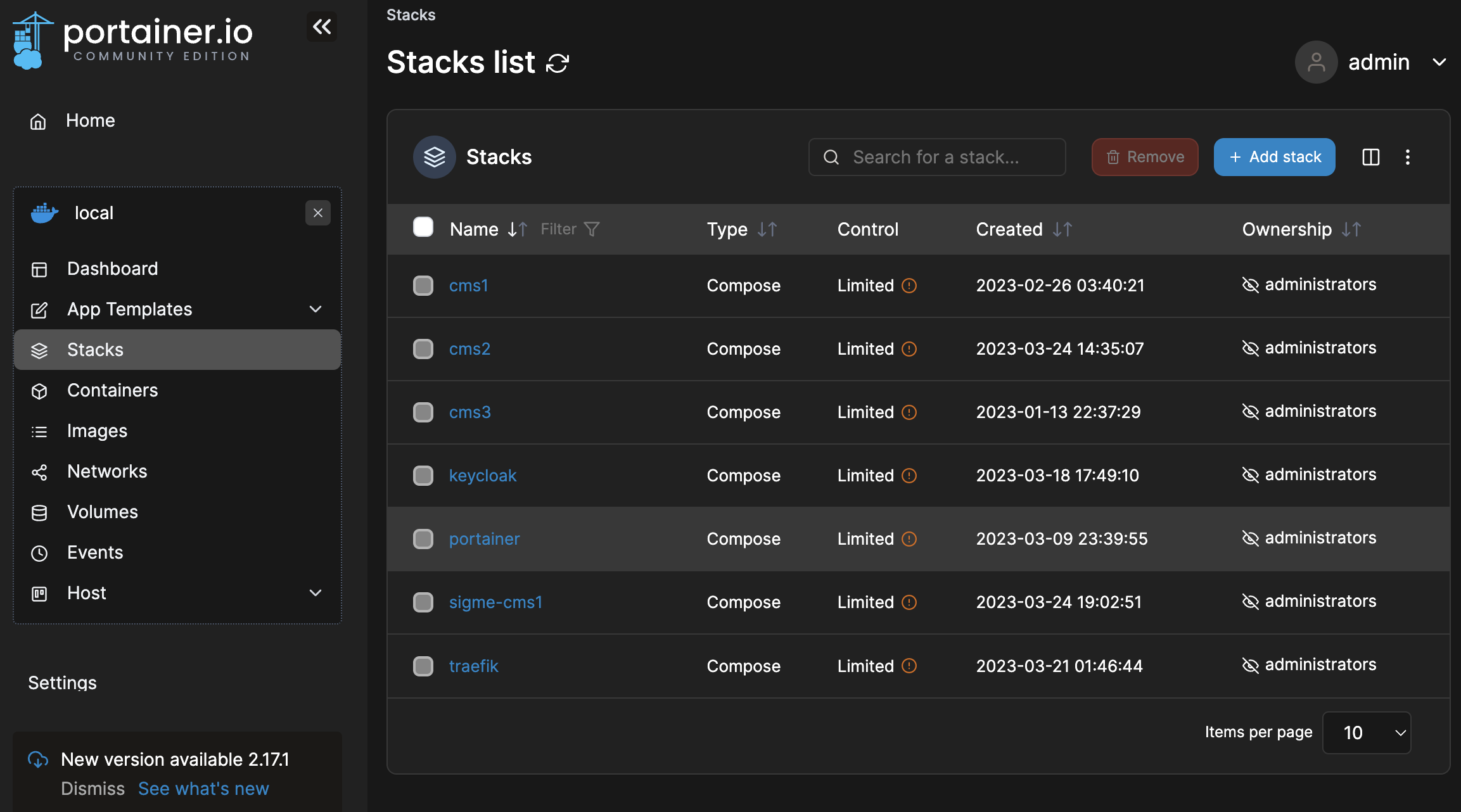Click created date 2023-03-24 14:35:07
Image resolution: width=1461 pixels, height=812 pixels.
coord(1060,349)
